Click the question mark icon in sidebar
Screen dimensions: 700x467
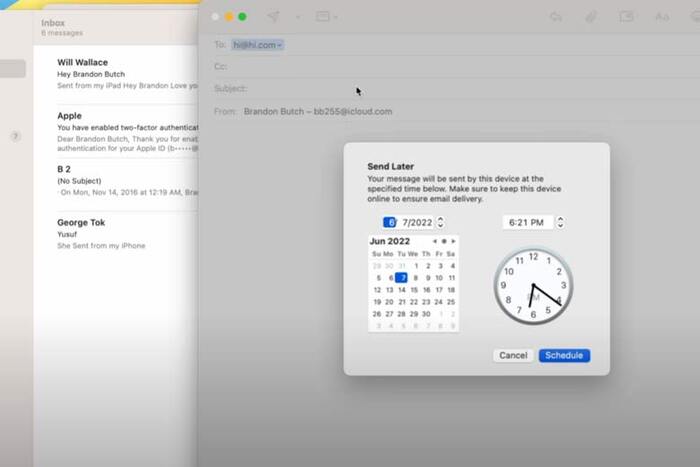pyautogui.click(x=16, y=137)
